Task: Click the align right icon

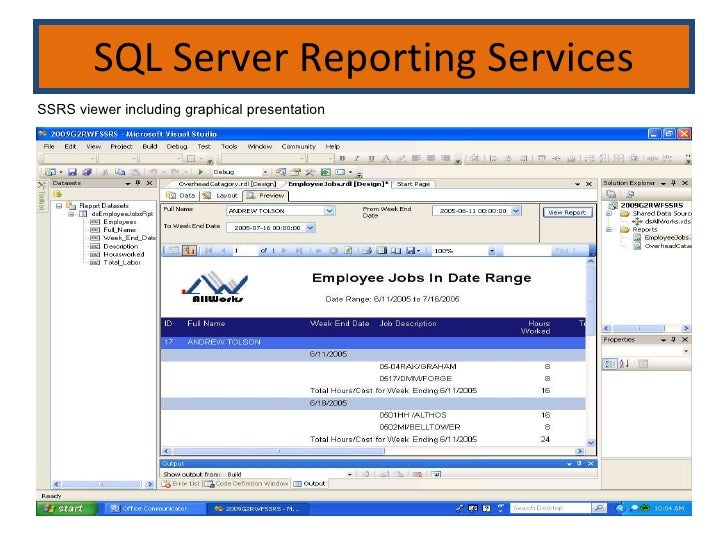Action: (x=445, y=158)
